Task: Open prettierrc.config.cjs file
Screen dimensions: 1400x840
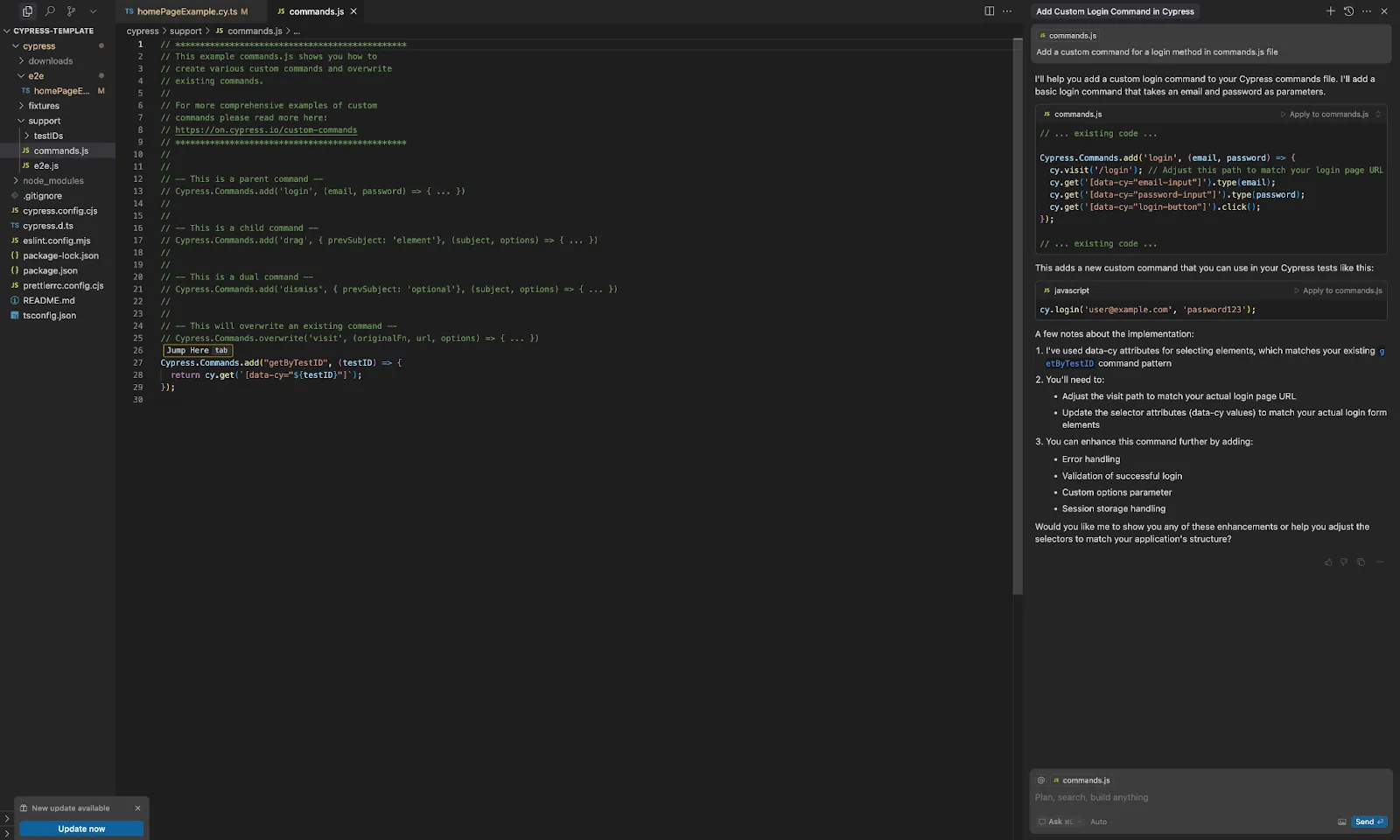Action: click(x=58, y=285)
